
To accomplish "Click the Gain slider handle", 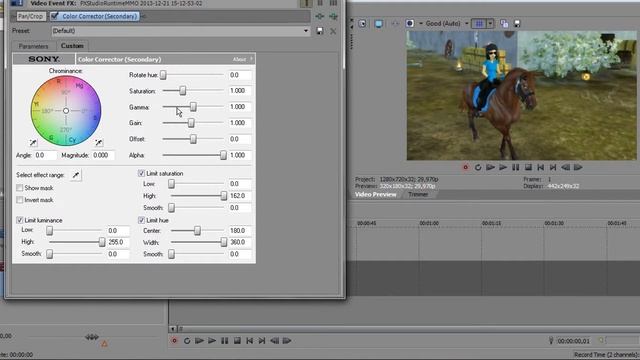I will pyautogui.click(x=191, y=123).
